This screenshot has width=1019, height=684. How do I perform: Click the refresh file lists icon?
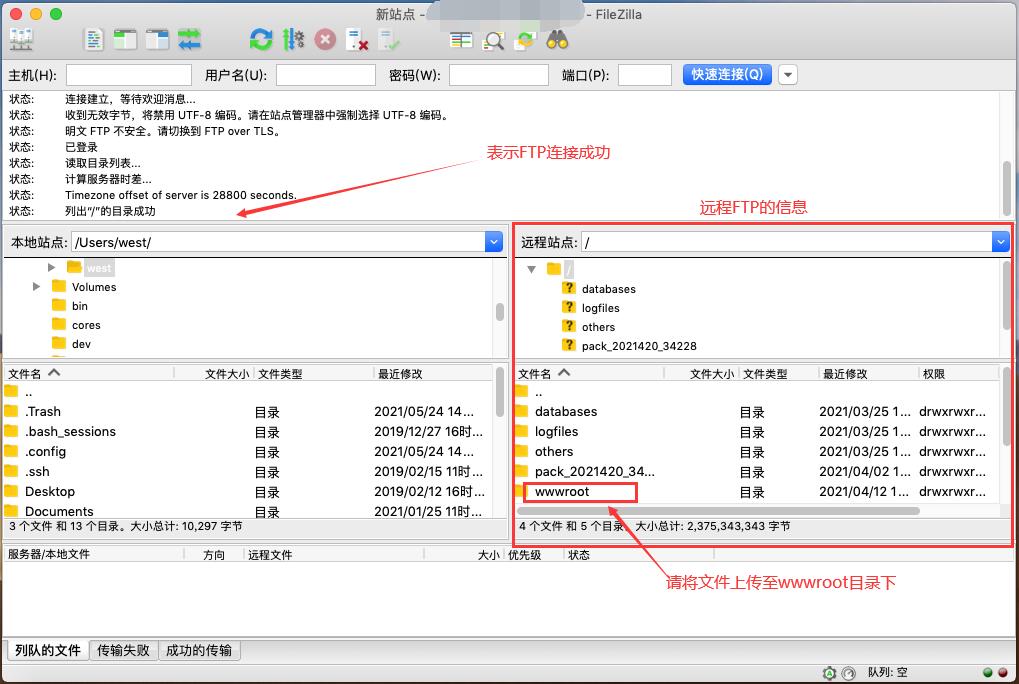261,39
